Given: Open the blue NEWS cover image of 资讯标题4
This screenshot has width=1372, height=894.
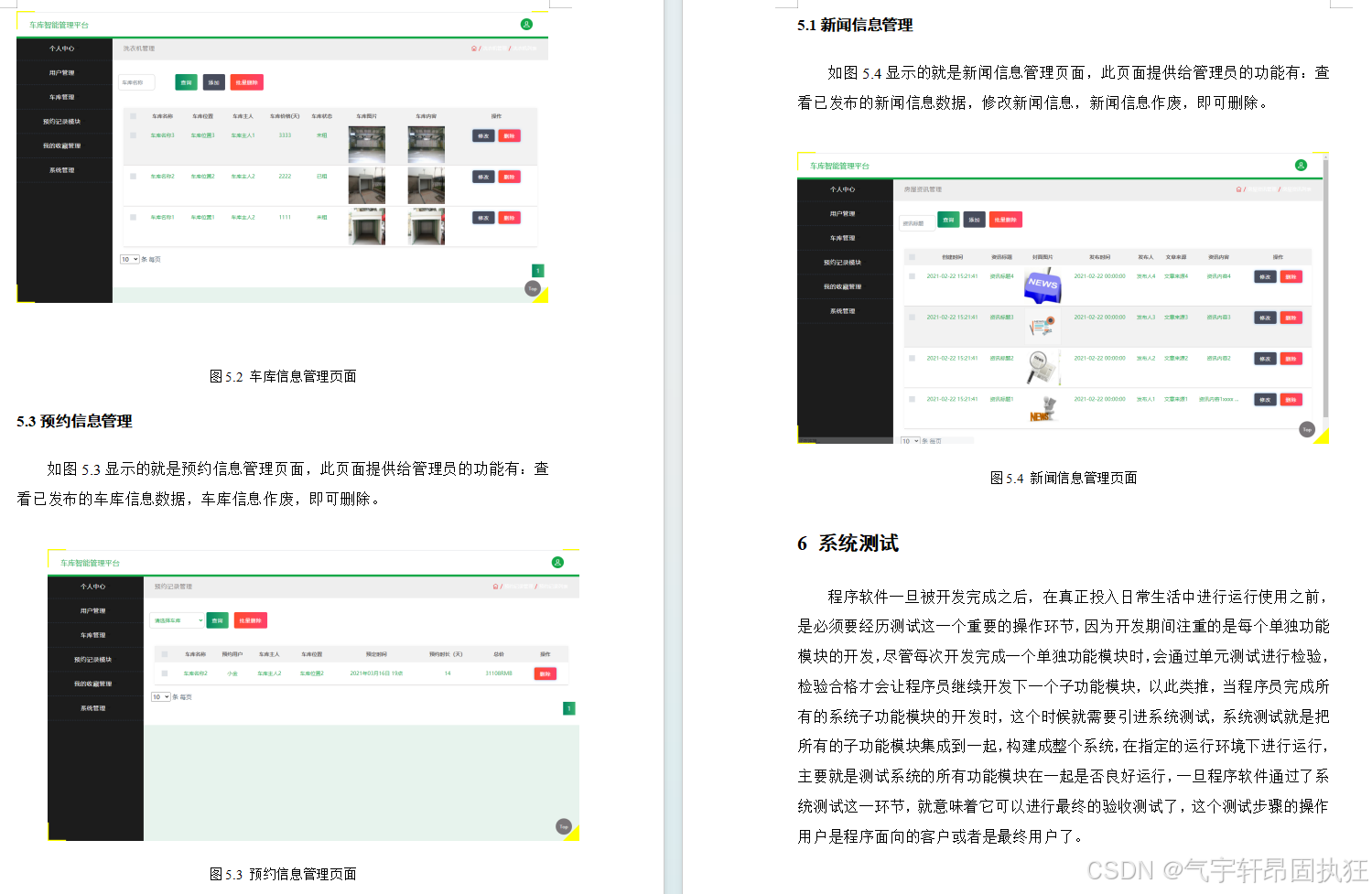Looking at the screenshot, I should click(x=1043, y=285).
